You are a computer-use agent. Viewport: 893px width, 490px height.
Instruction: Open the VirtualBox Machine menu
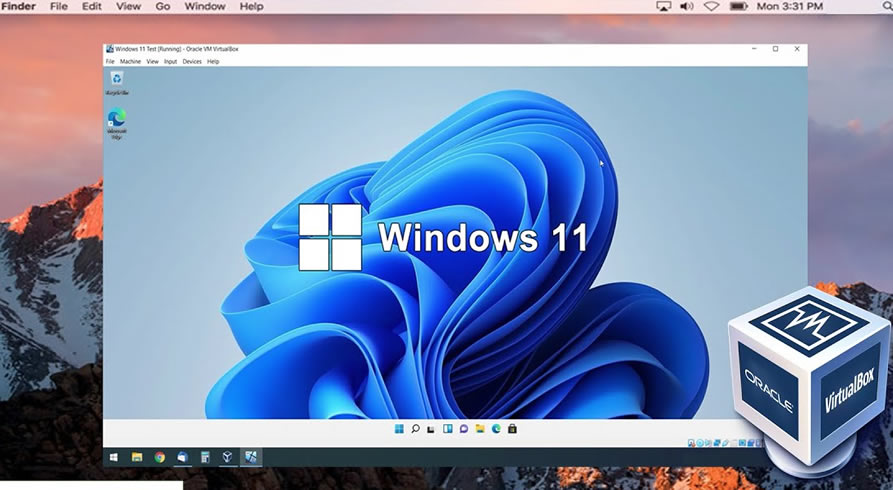point(130,62)
